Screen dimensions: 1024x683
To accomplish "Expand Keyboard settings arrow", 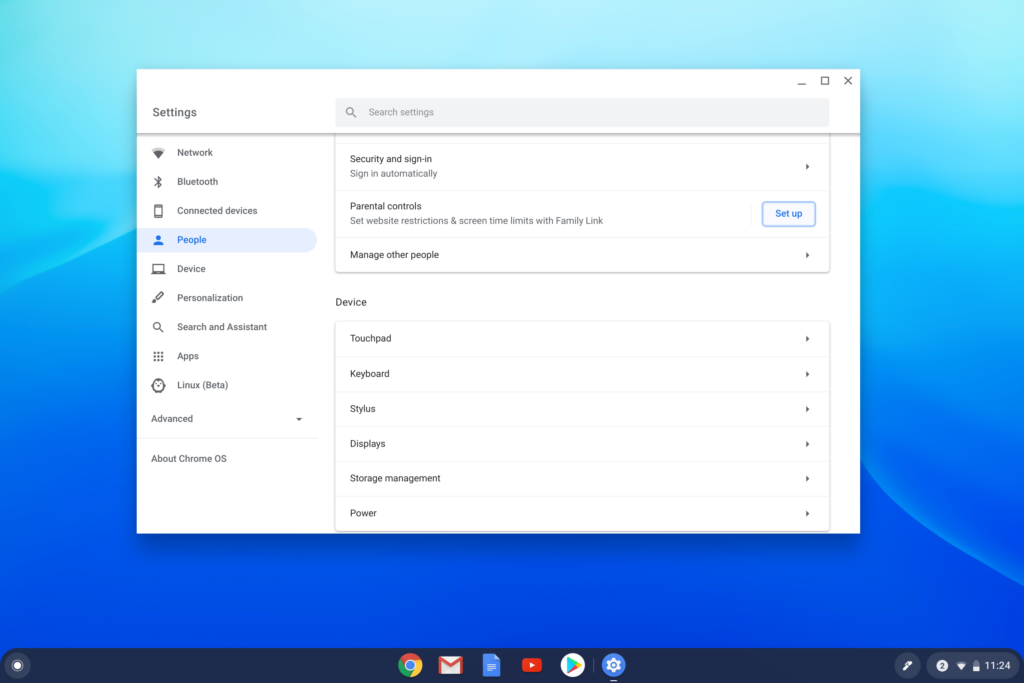I will [x=807, y=374].
